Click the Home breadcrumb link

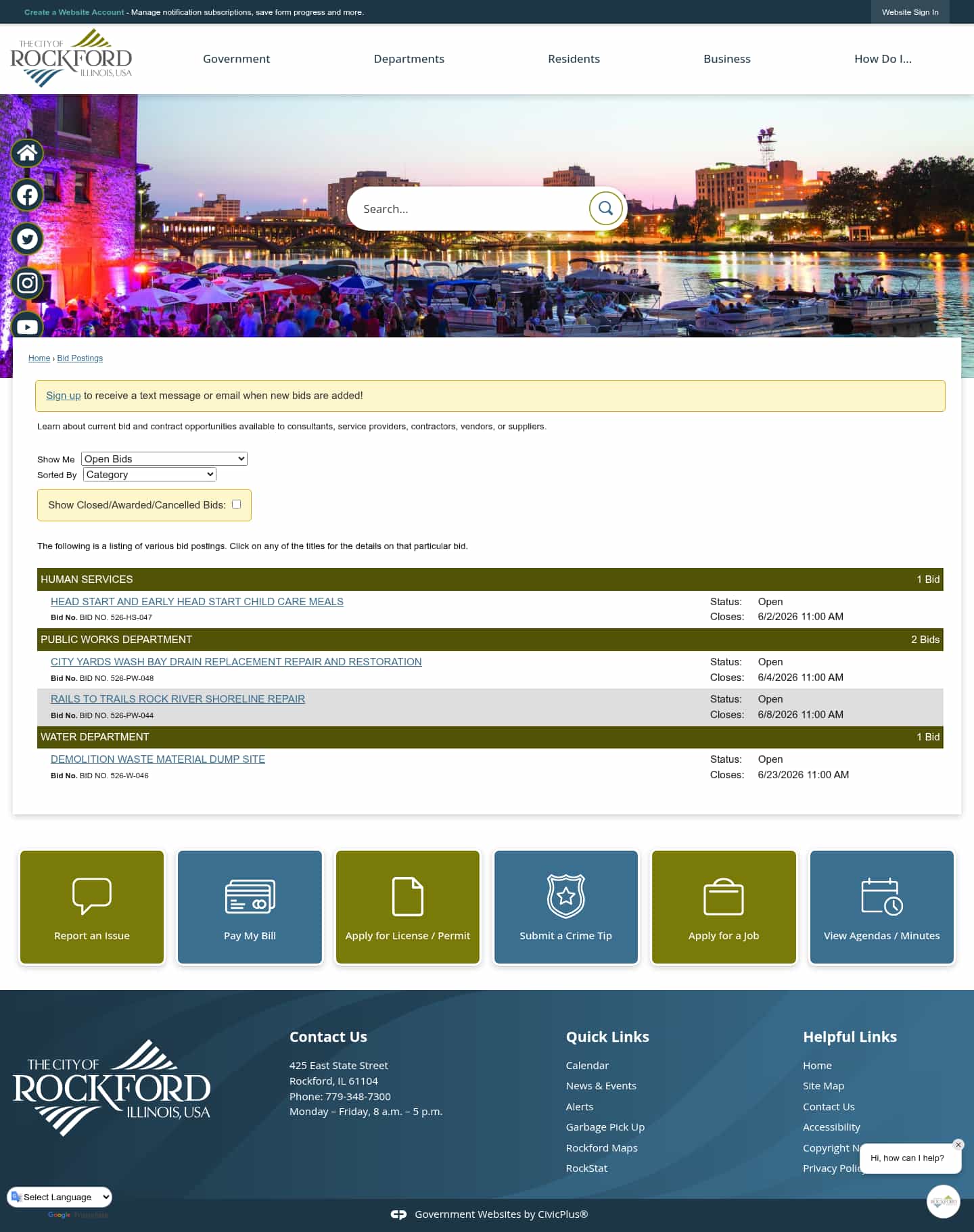pos(39,358)
